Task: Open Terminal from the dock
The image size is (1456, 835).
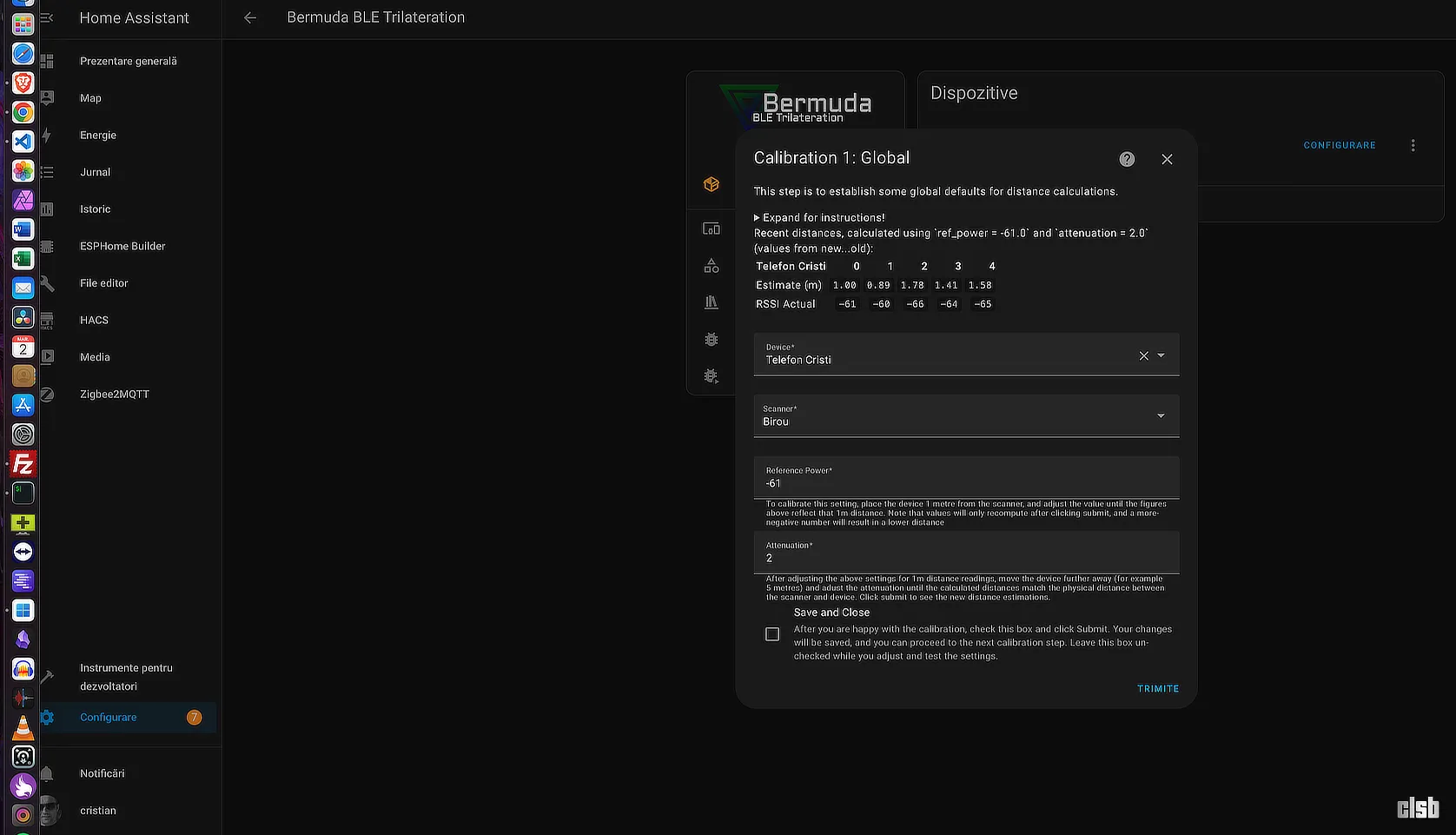Action: click(23, 493)
